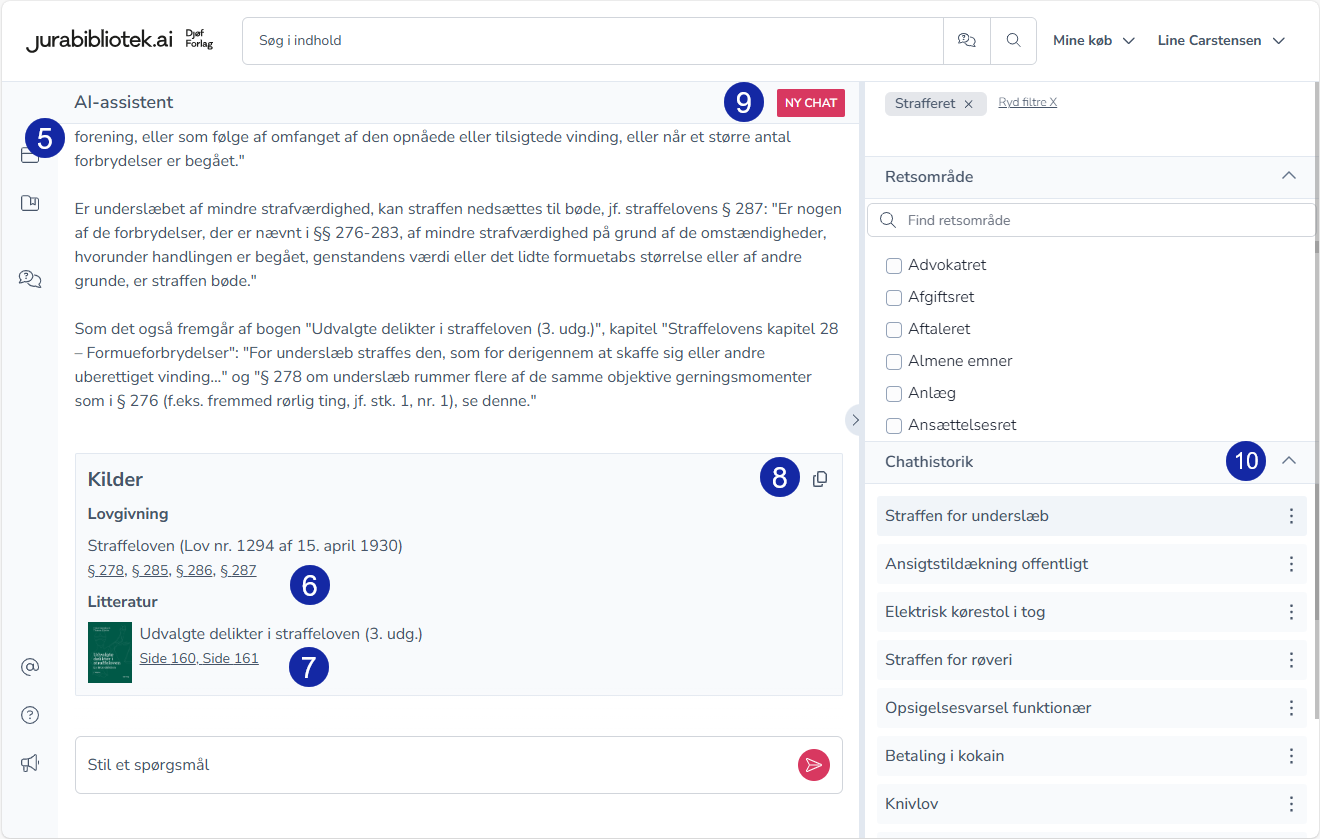Collapse the Chathistorik section

[x=1289, y=461]
